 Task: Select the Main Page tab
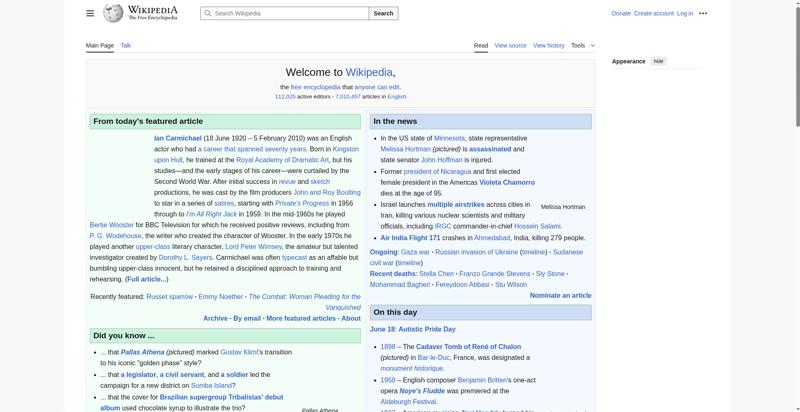100,45
